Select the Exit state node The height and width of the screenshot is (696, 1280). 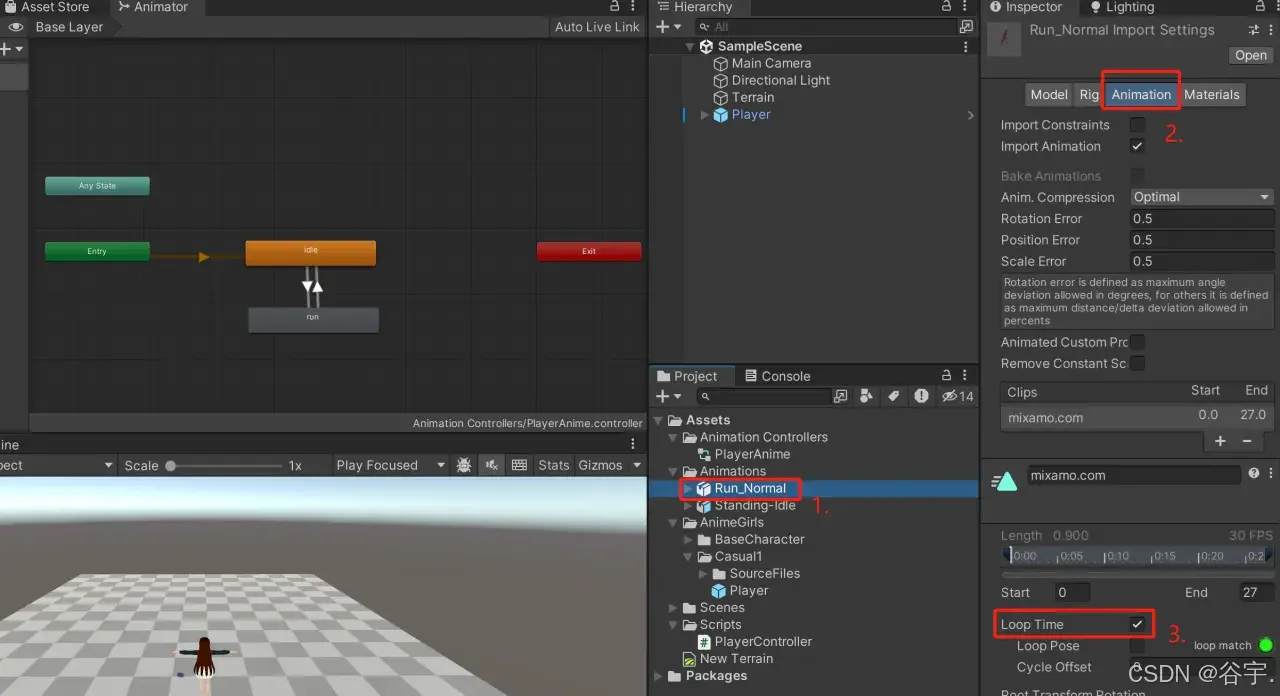589,251
